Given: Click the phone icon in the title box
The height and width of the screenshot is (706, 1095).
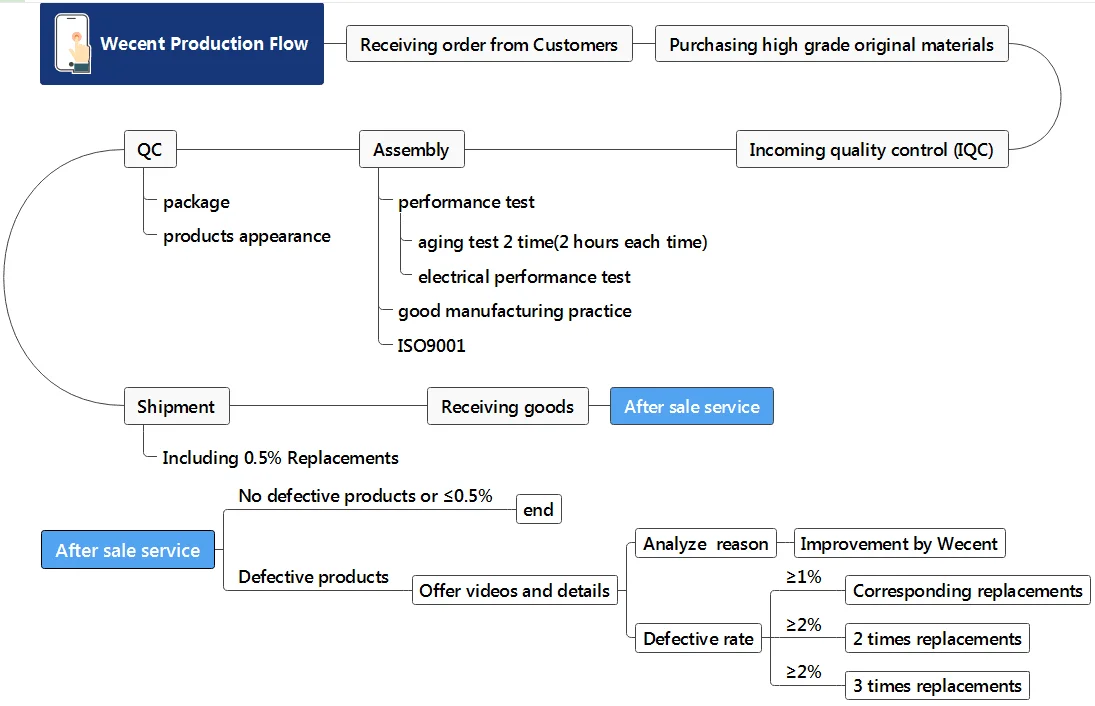Looking at the screenshot, I should (x=72, y=44).
